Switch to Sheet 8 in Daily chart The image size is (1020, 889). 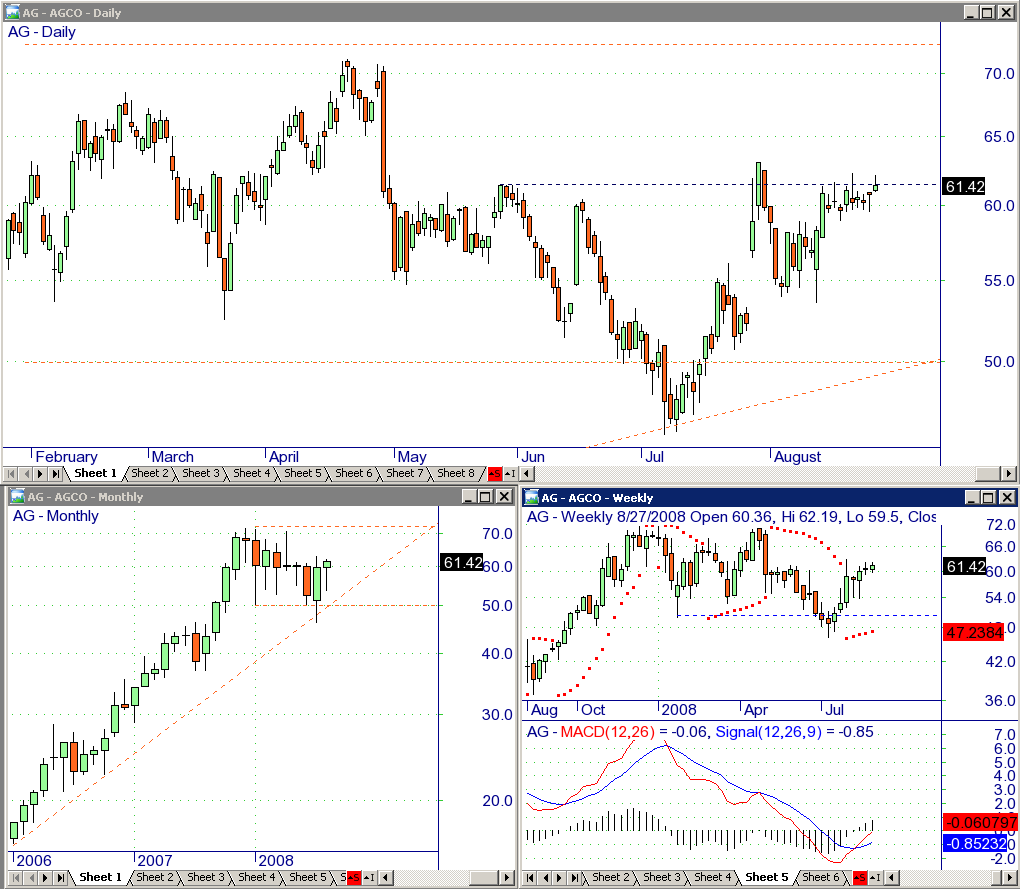(x=456, y=473)
